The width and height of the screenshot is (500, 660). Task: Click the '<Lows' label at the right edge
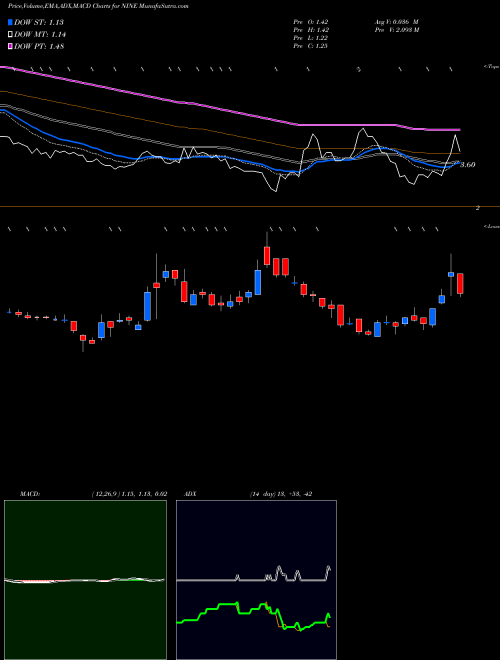click(491, 227)
